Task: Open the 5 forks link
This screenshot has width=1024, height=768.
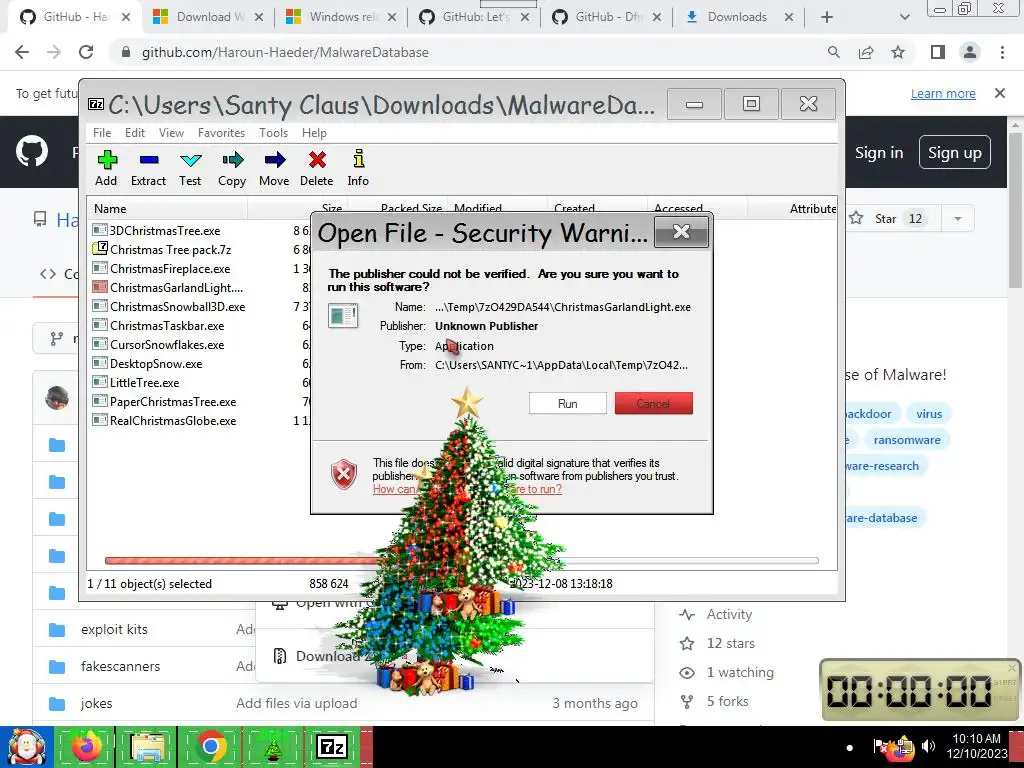Action: tap(727, 701)
